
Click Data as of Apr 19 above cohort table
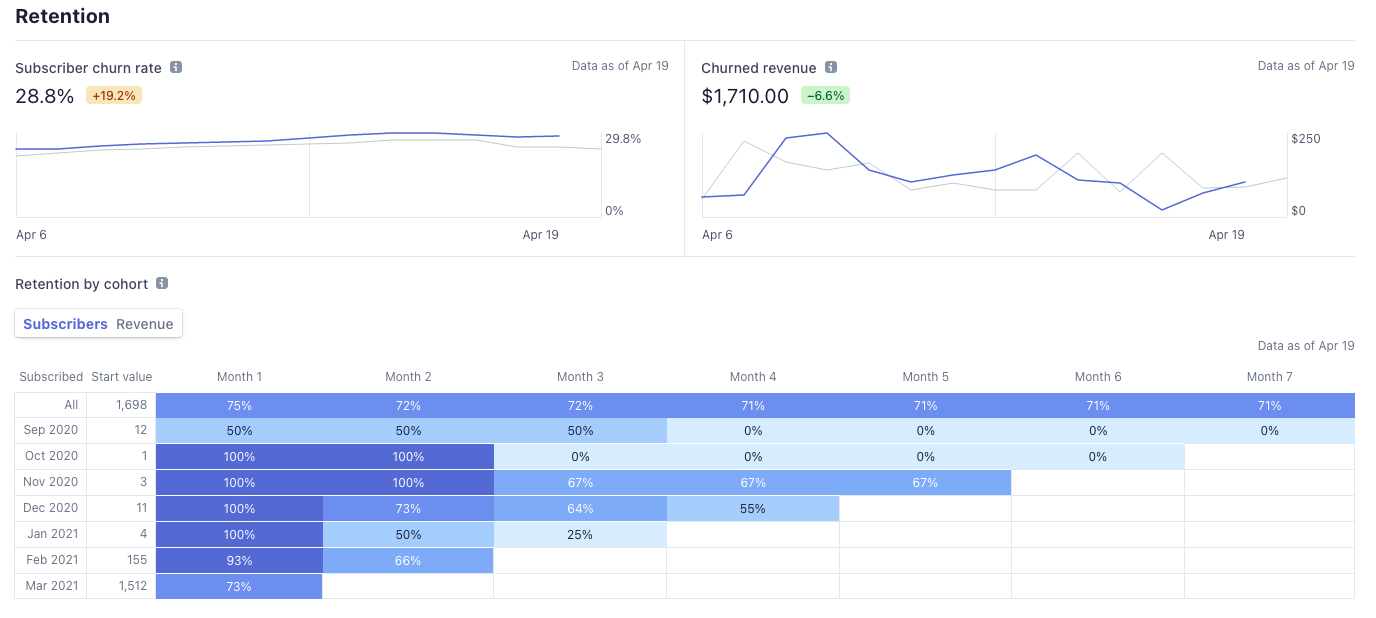(1306, 346)
